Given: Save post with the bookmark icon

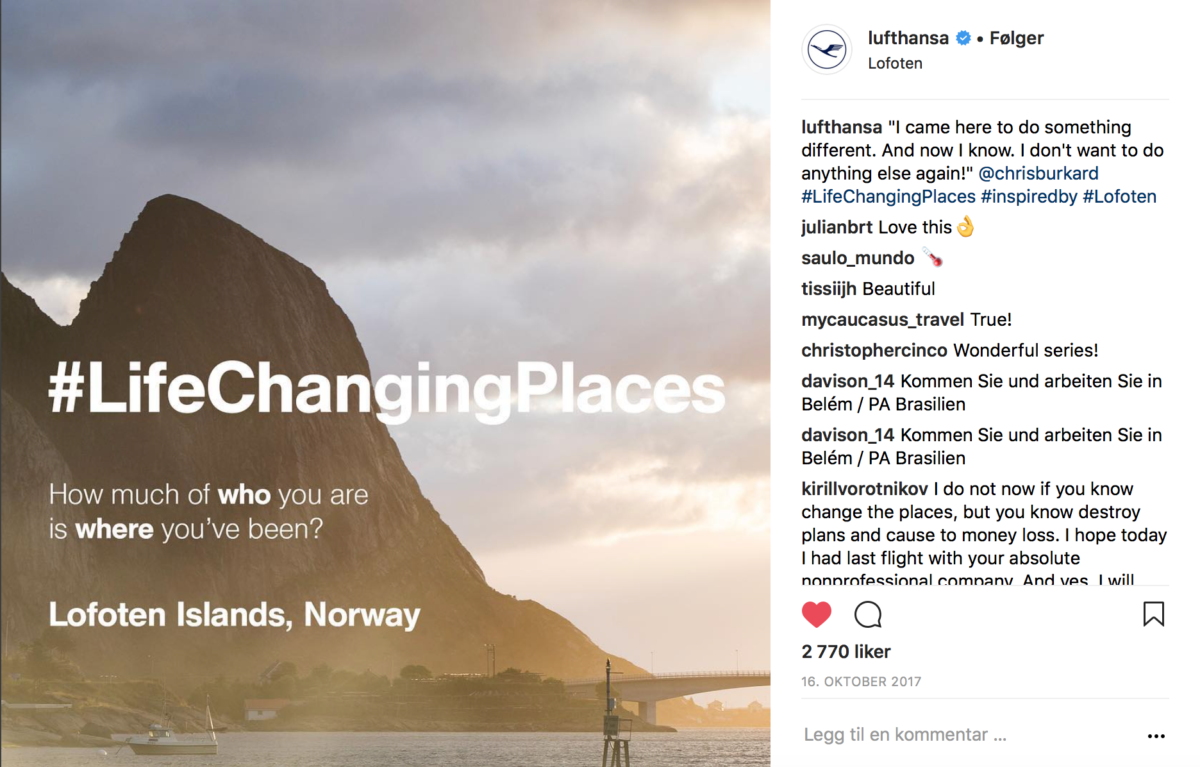Looking at the screenshot, I should (1153, 614).
